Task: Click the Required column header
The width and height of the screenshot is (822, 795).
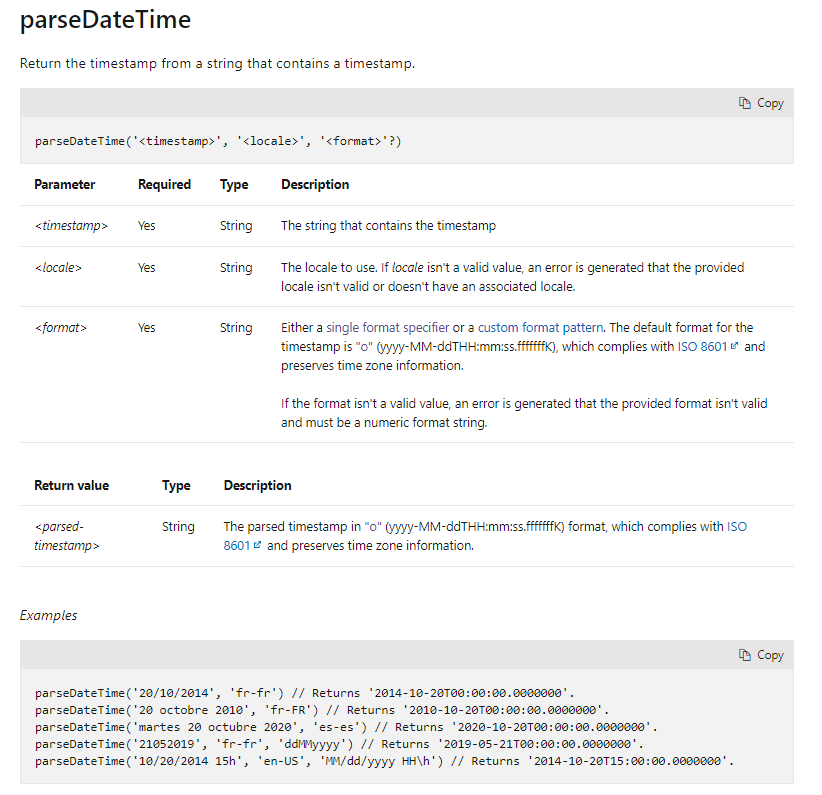Action: tap(164, 184)
